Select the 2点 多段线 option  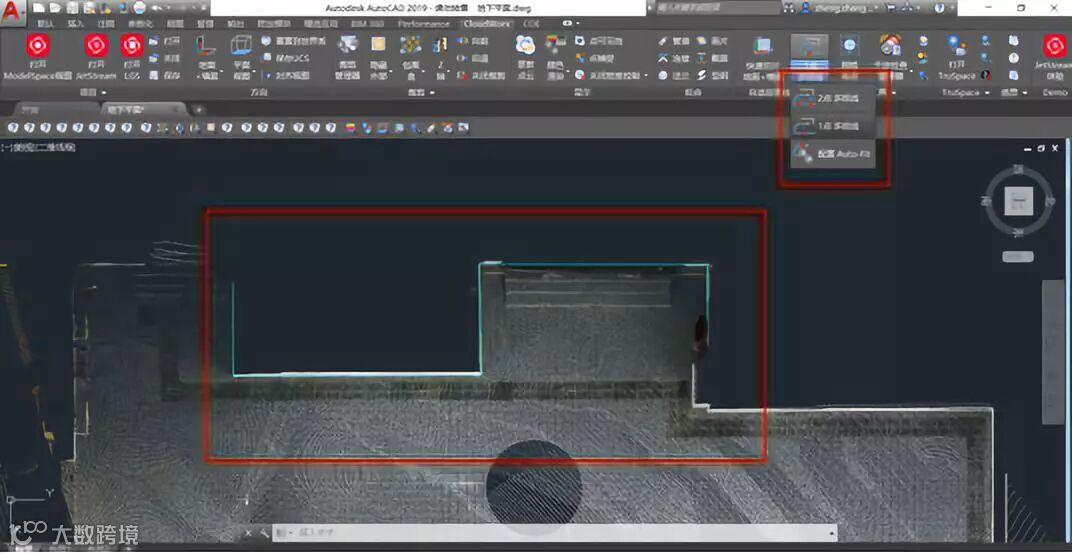(833, 98)
